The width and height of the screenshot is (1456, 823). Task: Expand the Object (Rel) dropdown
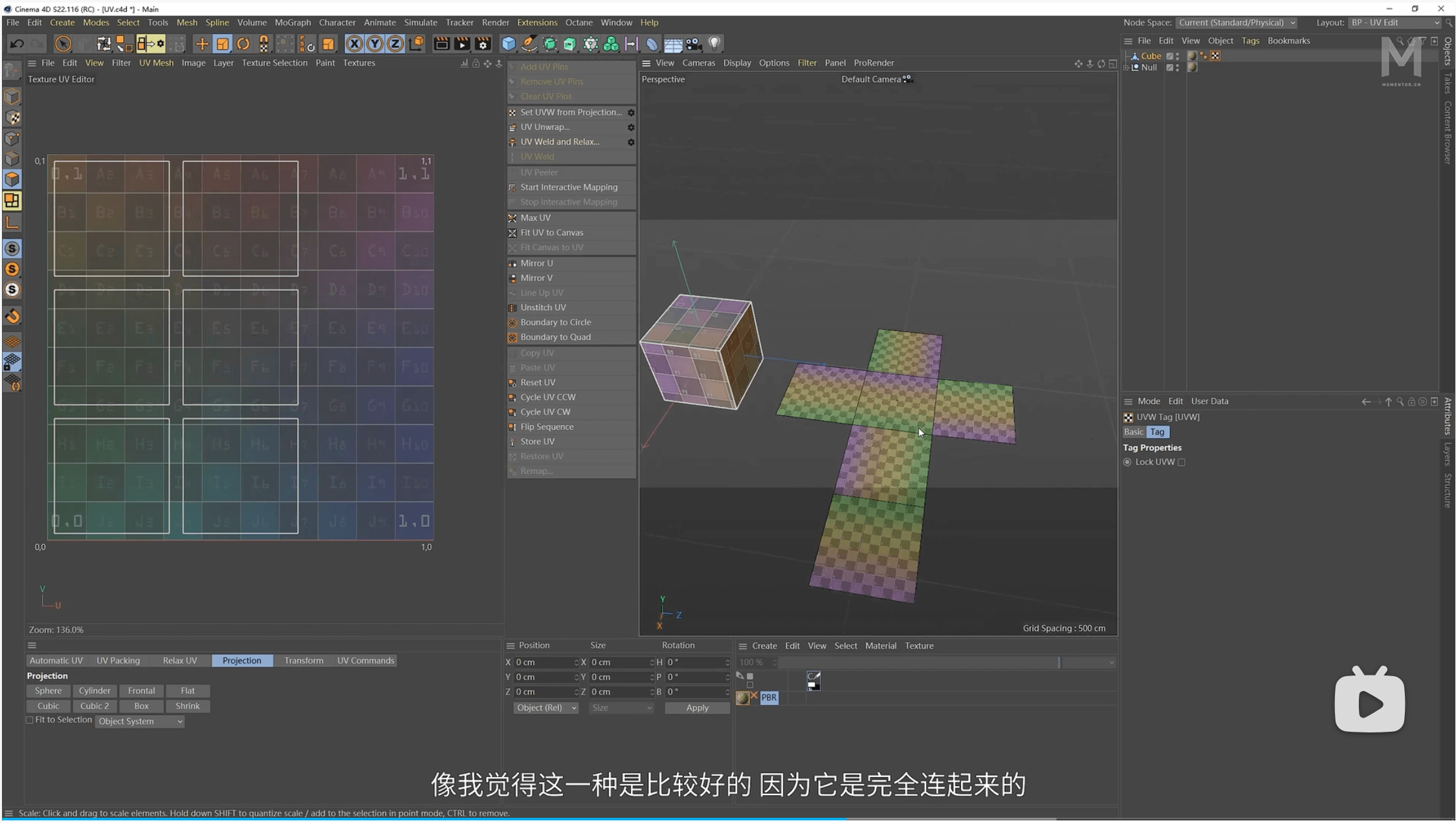tap(546, 708)
